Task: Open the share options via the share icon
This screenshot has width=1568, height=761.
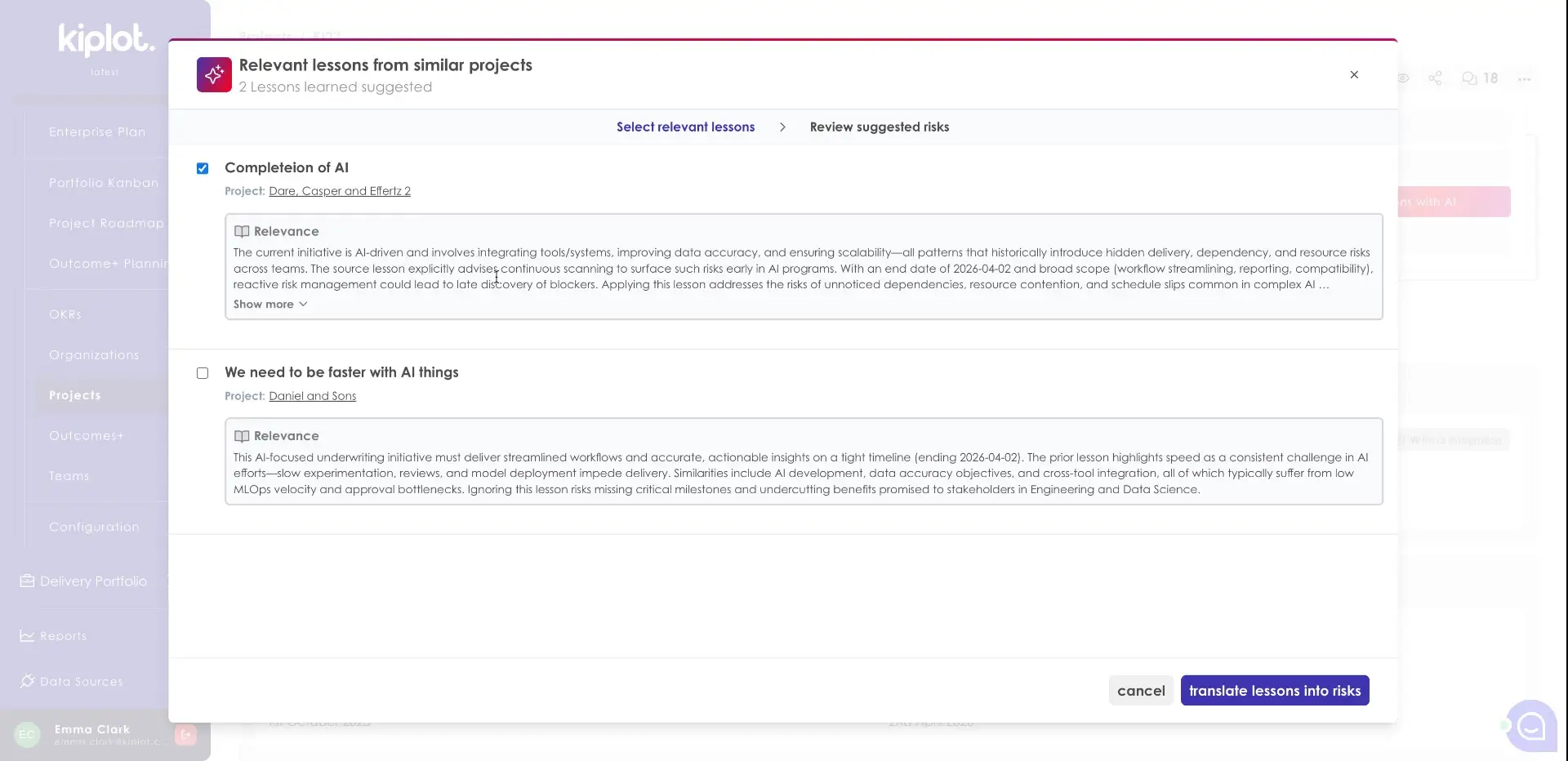Action: coord(1436,78)
